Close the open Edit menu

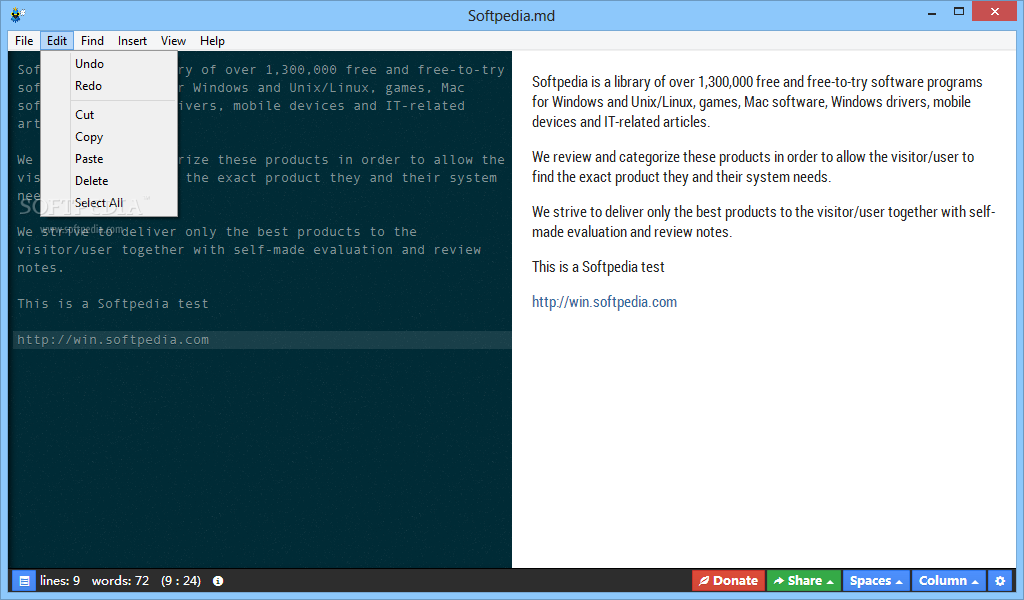(57, 40)
